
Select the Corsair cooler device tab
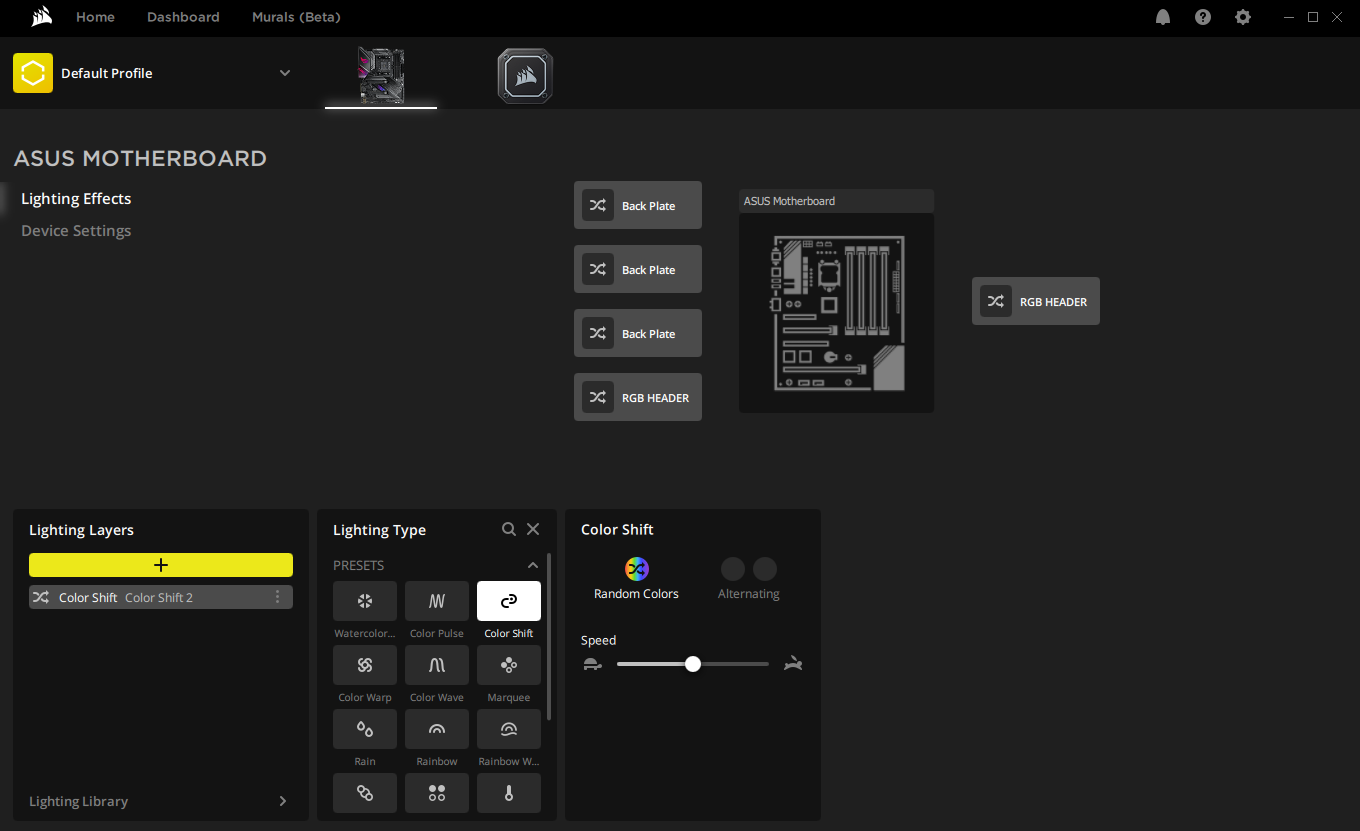(x=525, y=76)
